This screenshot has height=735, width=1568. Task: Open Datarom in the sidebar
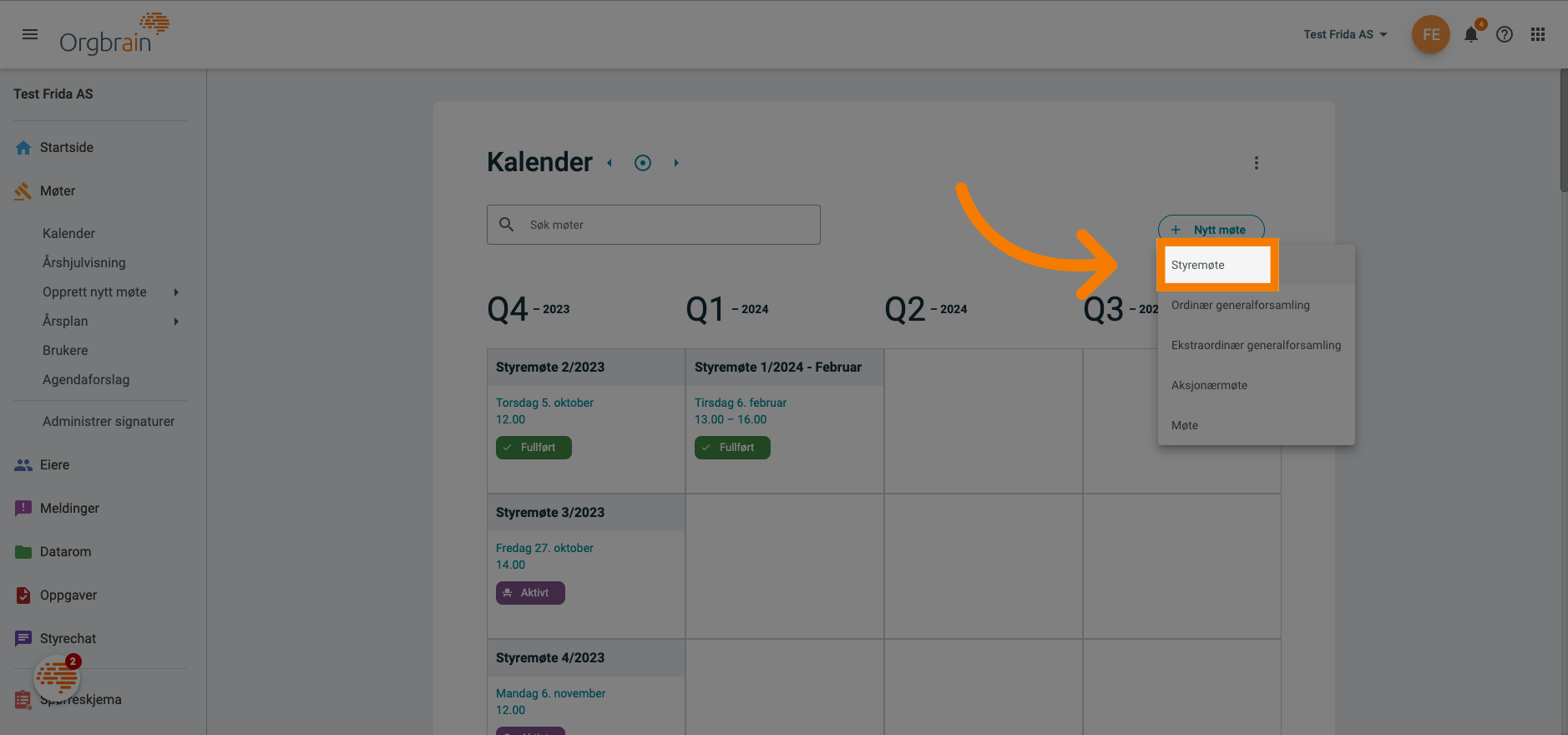[65, 551]
